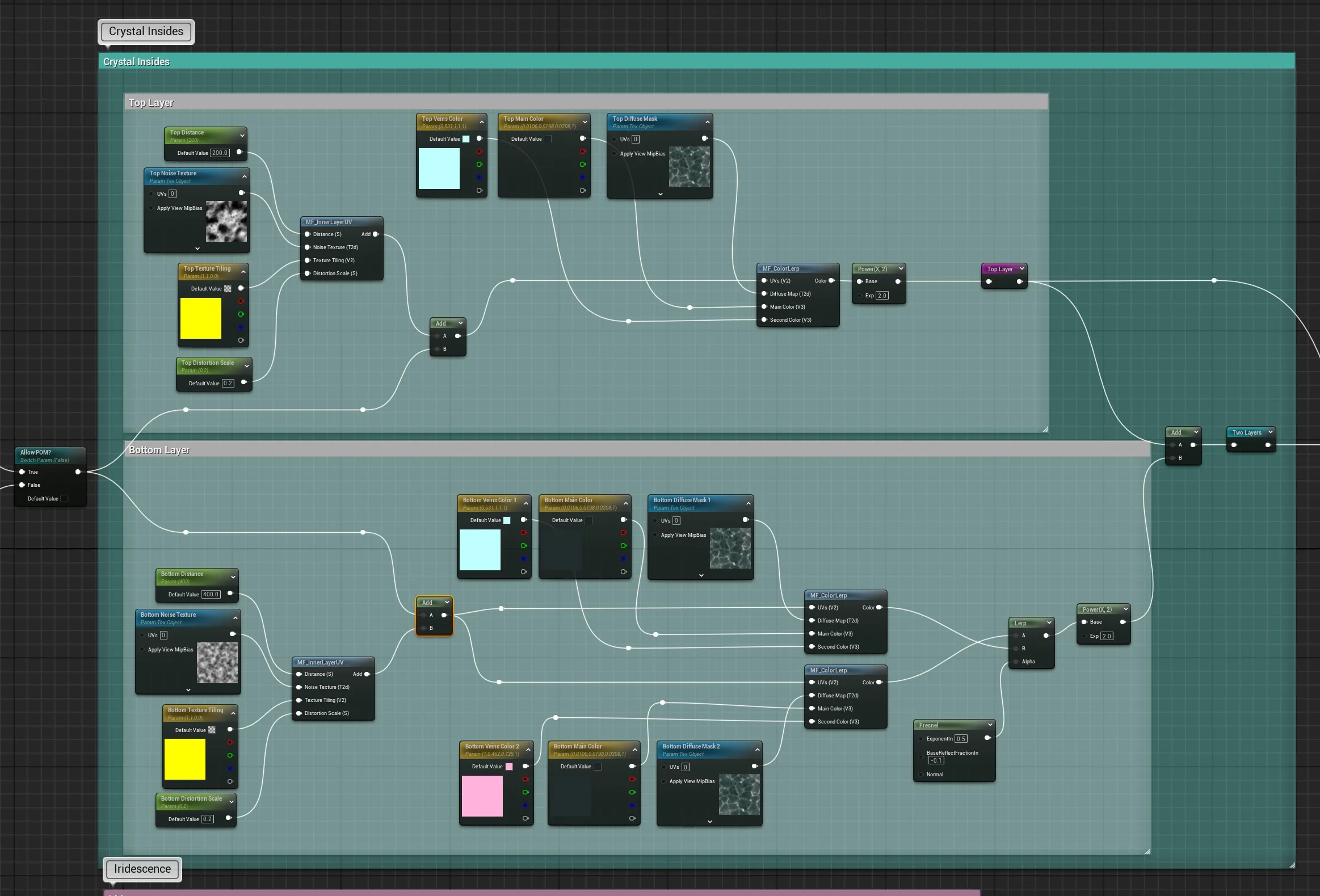This screenshot has height=896, width=1320.
Task: Collapse the Top Layer named reroute chevron
Action: 1022,268
